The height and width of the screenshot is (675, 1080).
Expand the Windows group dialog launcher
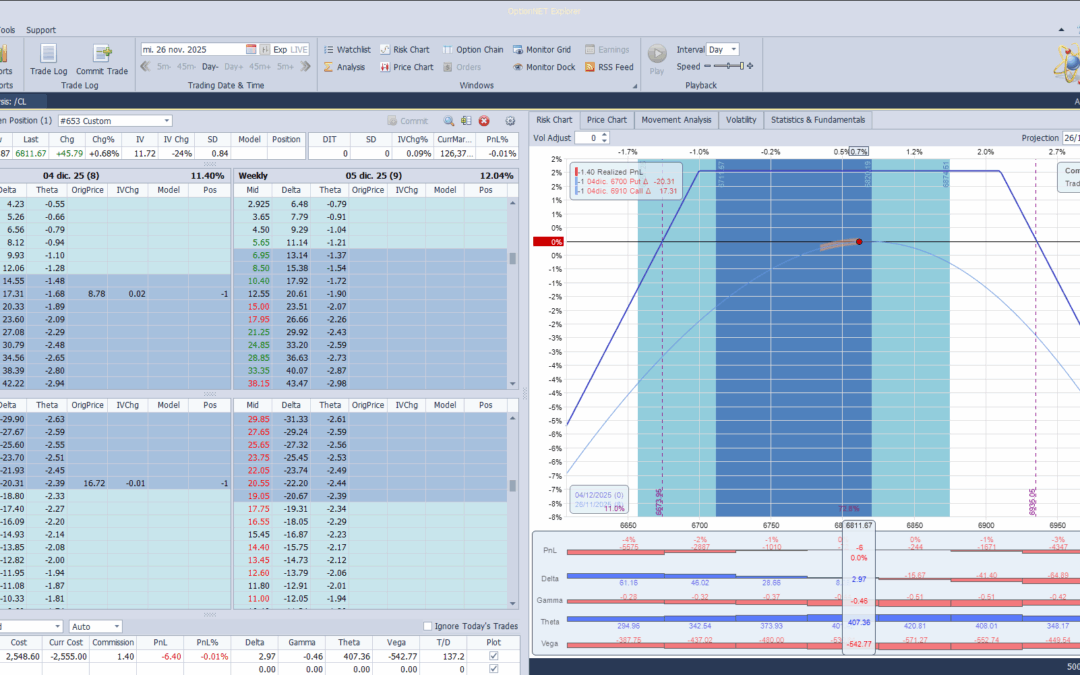point(635,86)
